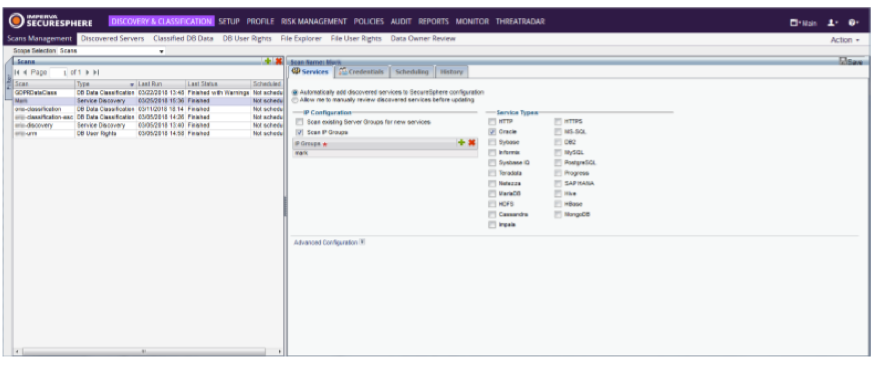Check the Sybase IQ service type

click(492, 163)
